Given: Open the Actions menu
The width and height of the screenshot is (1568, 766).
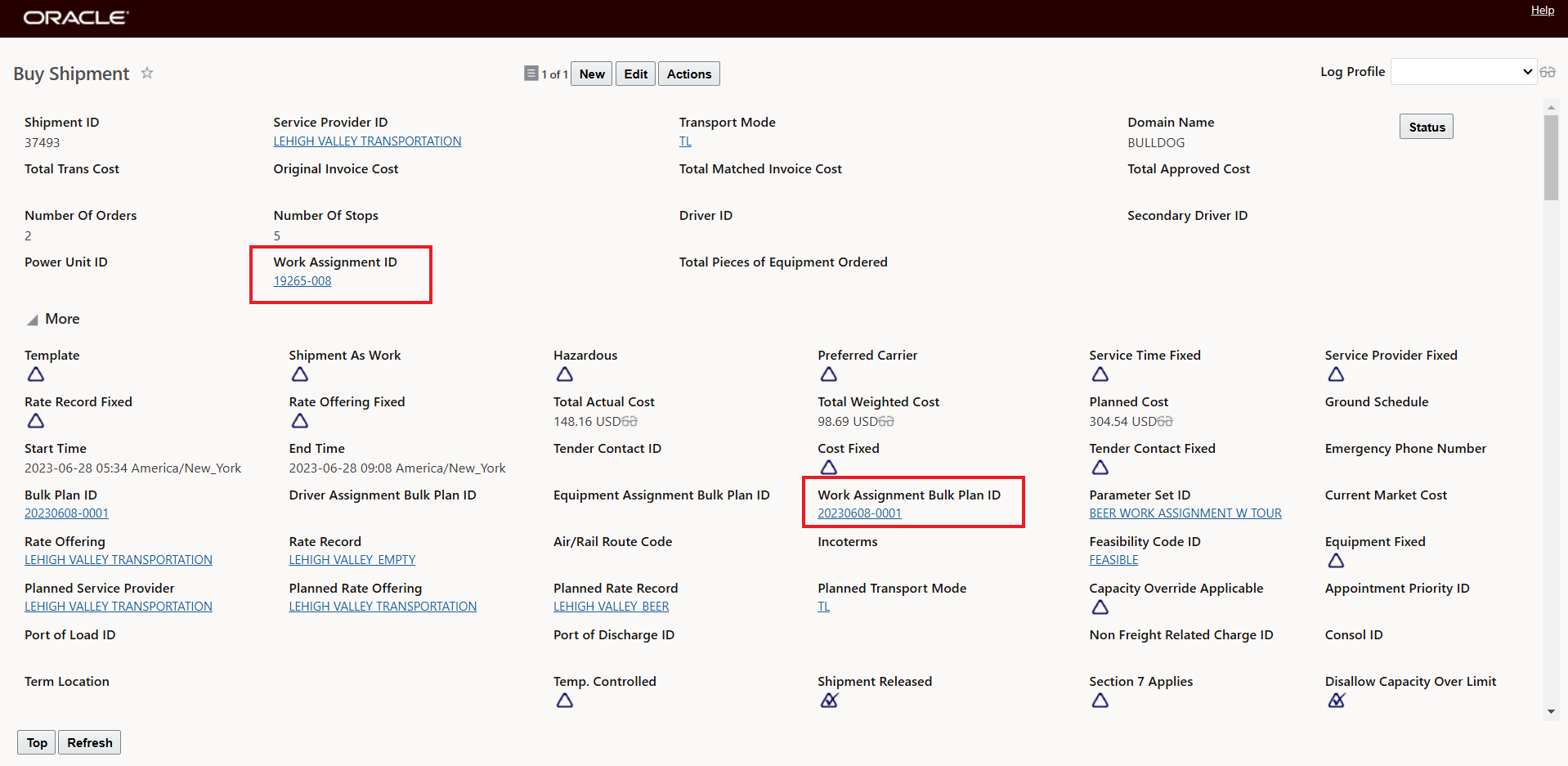Looking at the screenshot, I should (689, 74).
